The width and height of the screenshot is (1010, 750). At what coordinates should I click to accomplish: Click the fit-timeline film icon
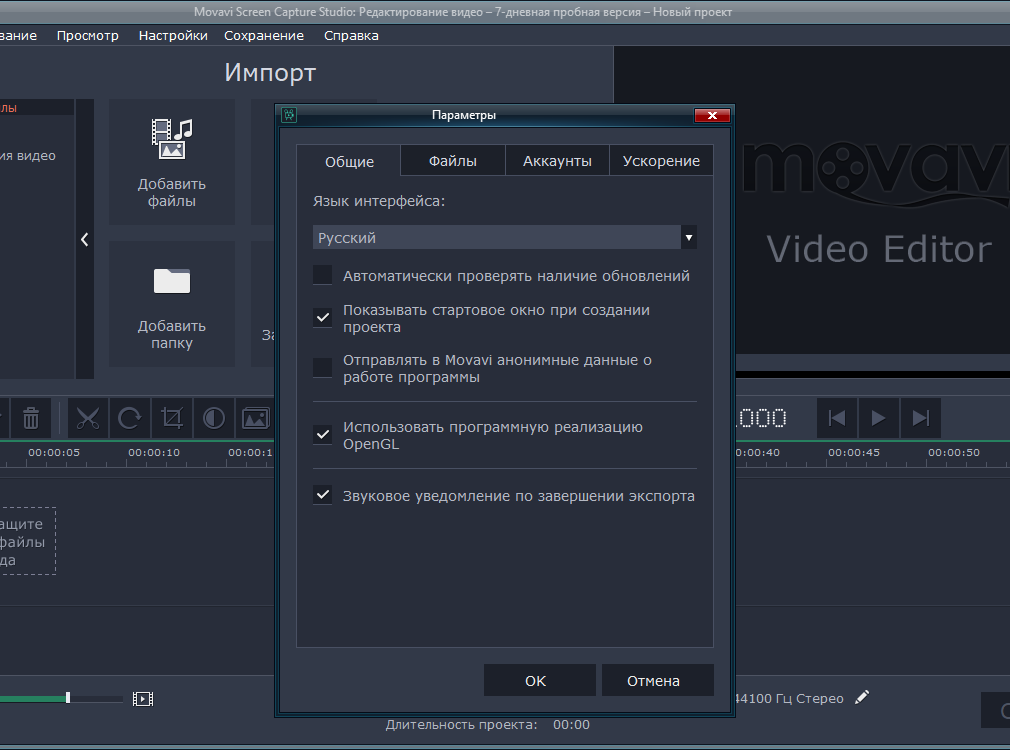143,698
